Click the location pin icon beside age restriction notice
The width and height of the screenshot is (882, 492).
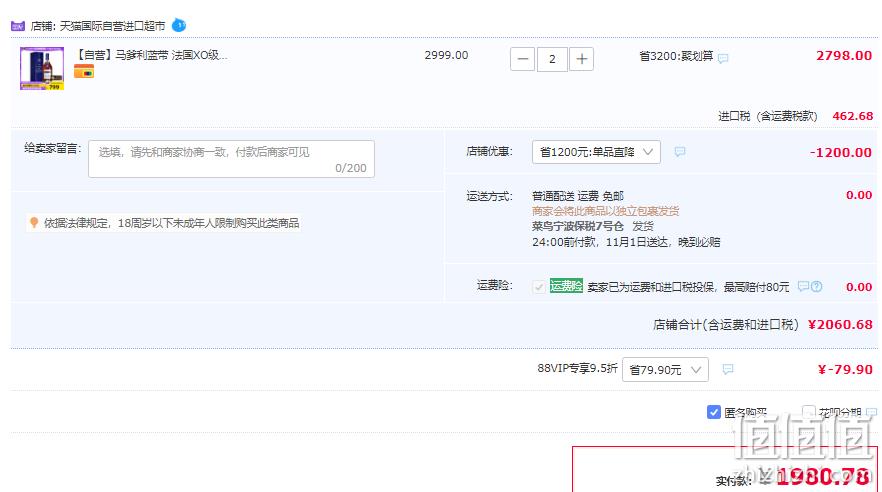pos(34,223)
